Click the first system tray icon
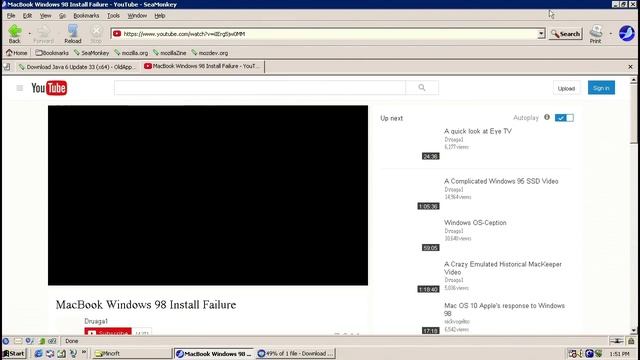The height and width of the screenshot is (360, 640). (x=573, y=353)
